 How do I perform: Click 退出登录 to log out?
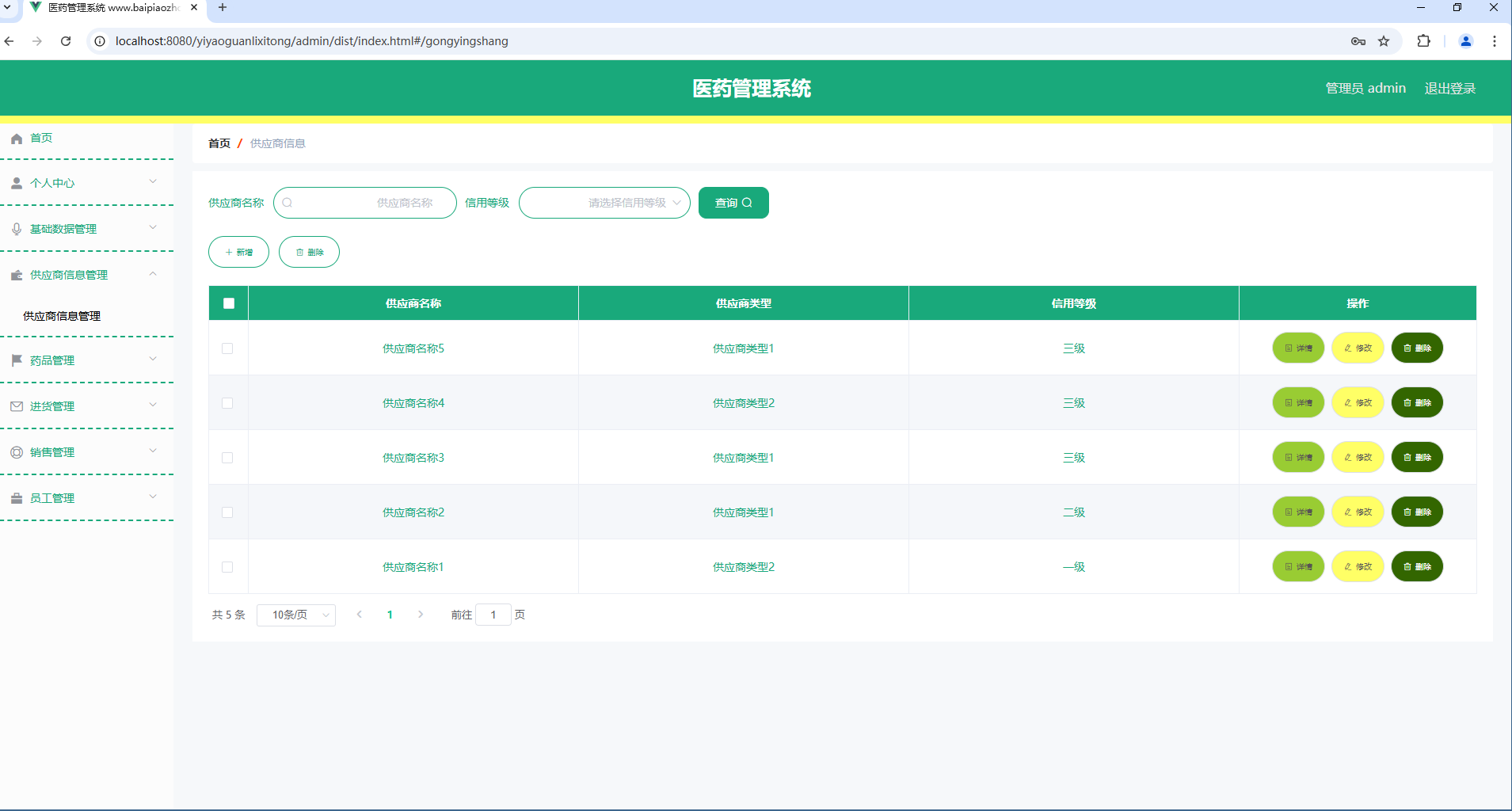(x=1450, y=88)
